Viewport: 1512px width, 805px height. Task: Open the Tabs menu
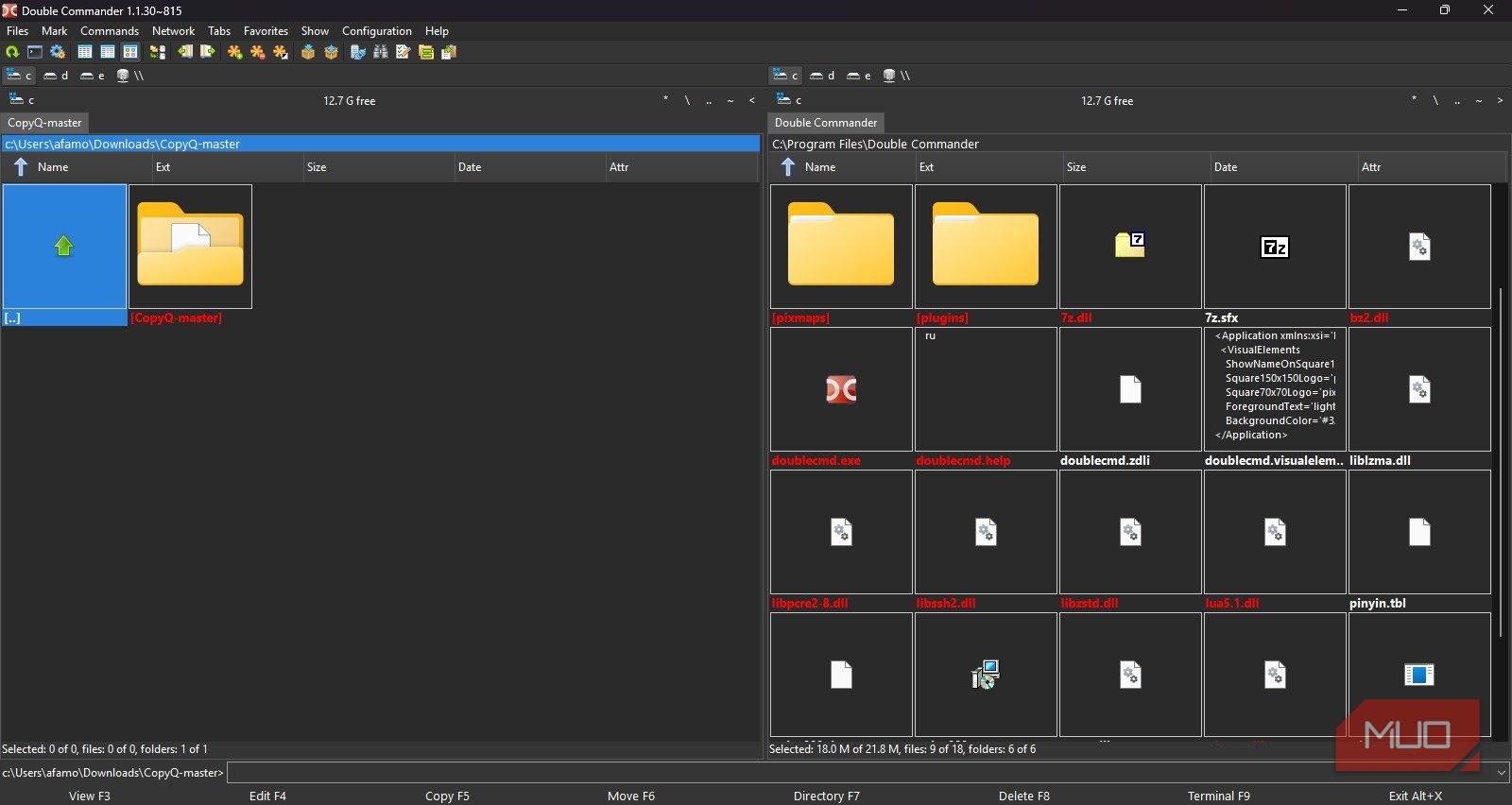(x=219, y=31)
